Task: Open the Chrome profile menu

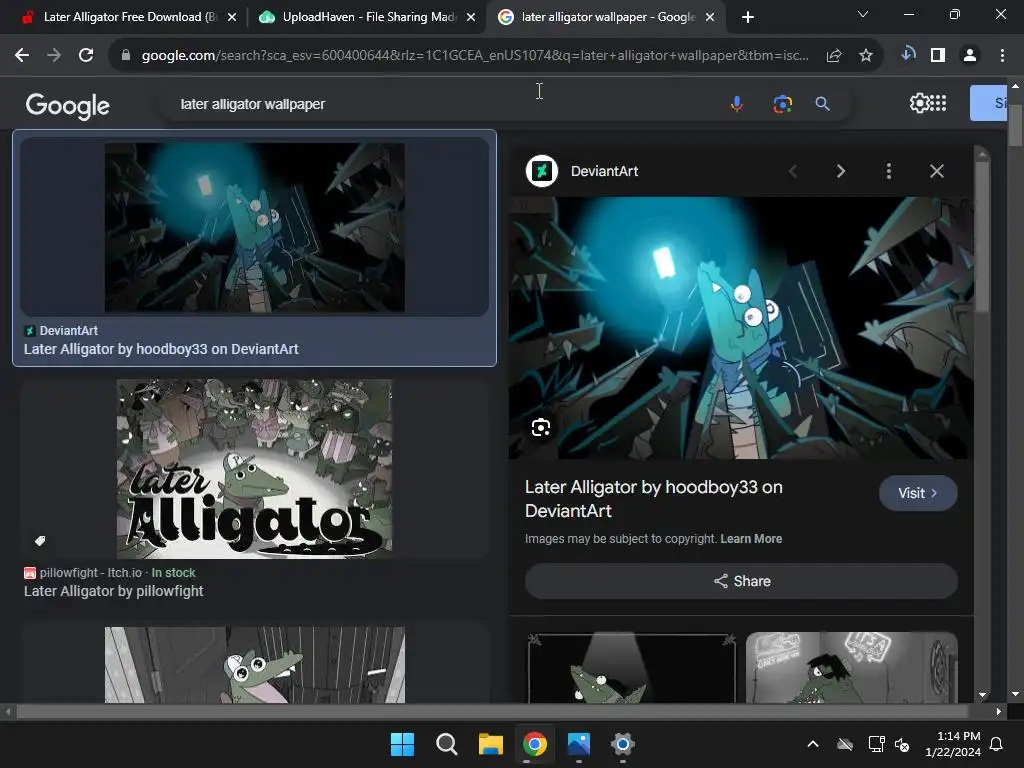Action: tap(970, 56)
